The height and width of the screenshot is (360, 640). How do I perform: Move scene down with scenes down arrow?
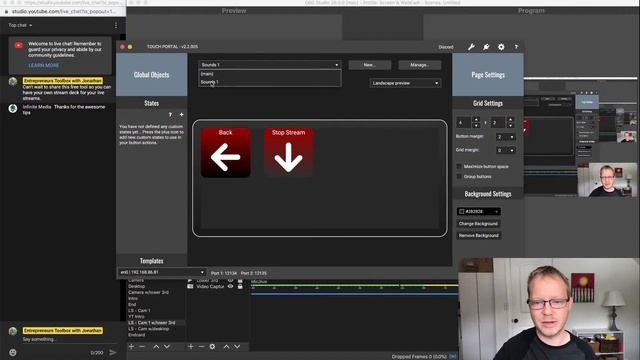[167, 347]
